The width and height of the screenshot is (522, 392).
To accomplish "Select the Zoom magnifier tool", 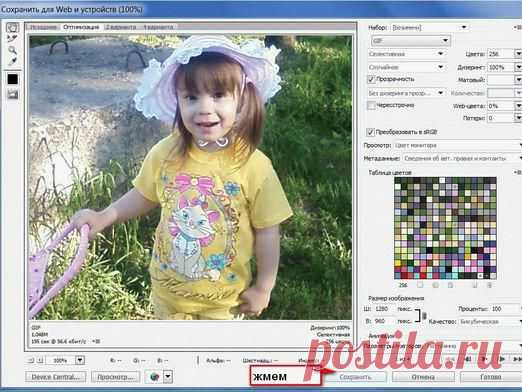I will coord(13,50).
